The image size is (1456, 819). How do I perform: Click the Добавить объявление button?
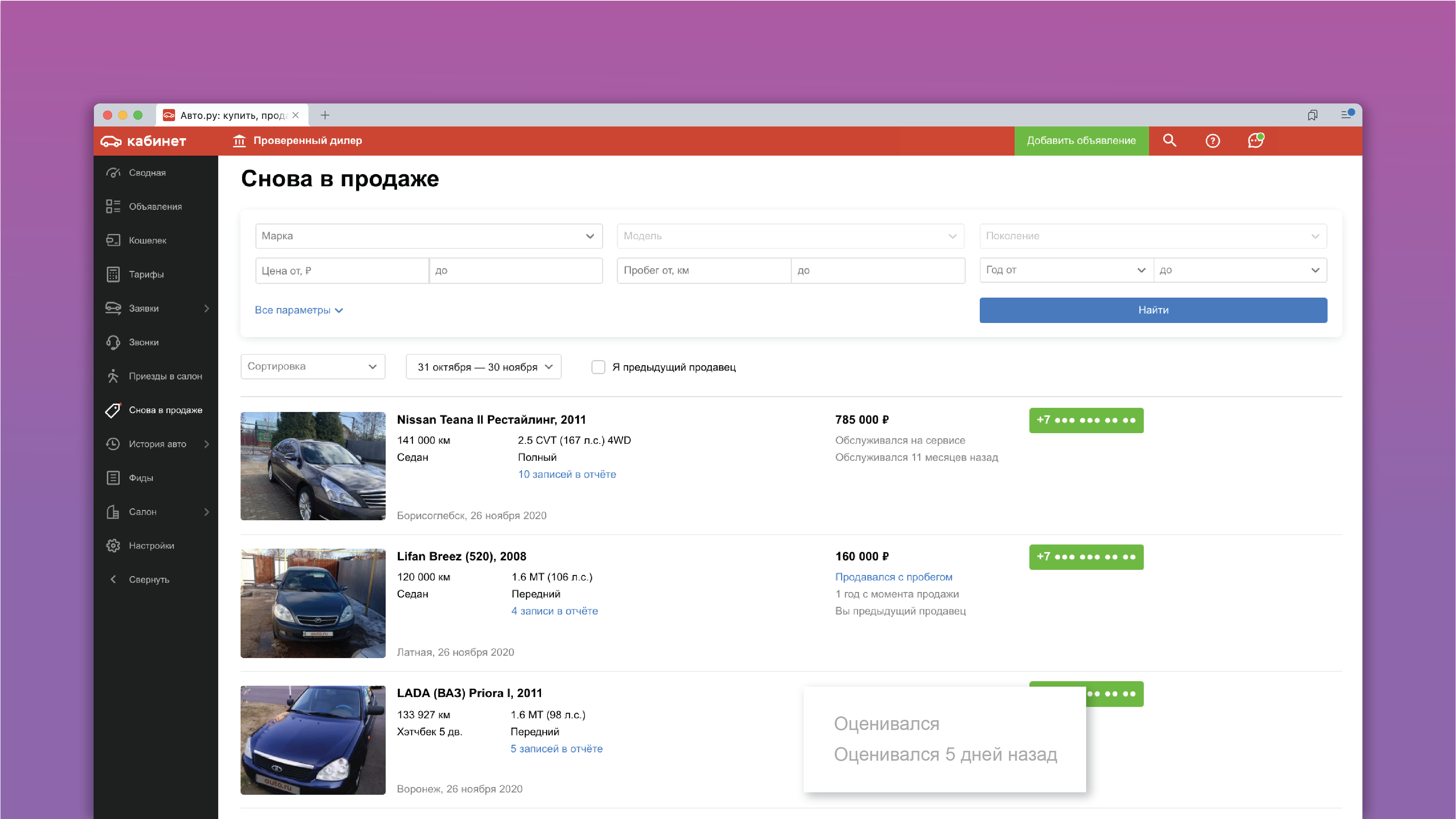click(1081, 140)
